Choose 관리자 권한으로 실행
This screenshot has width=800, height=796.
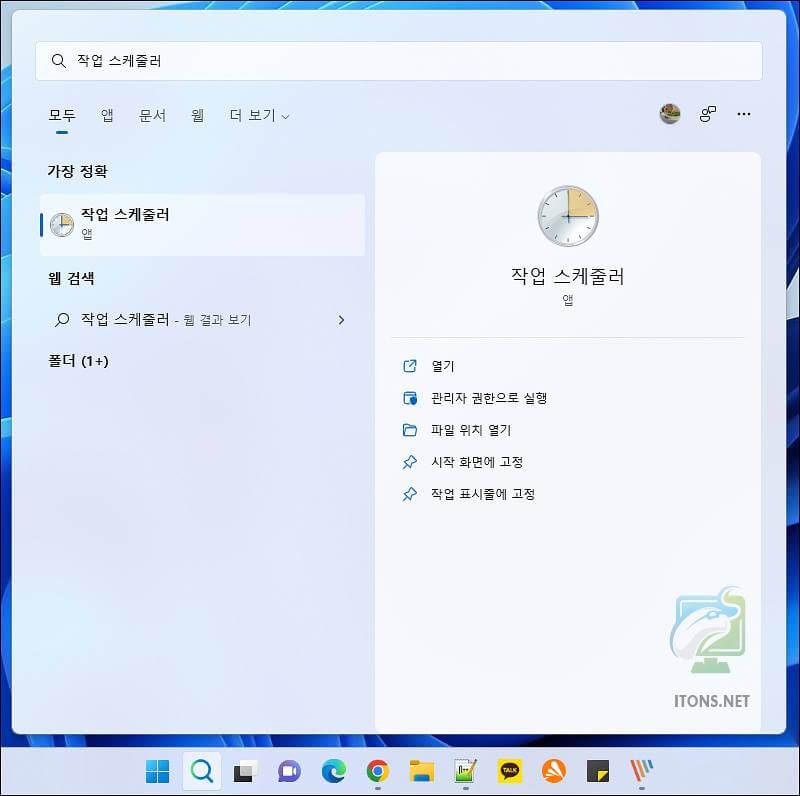pyautogui.click(x=489, y=398)
